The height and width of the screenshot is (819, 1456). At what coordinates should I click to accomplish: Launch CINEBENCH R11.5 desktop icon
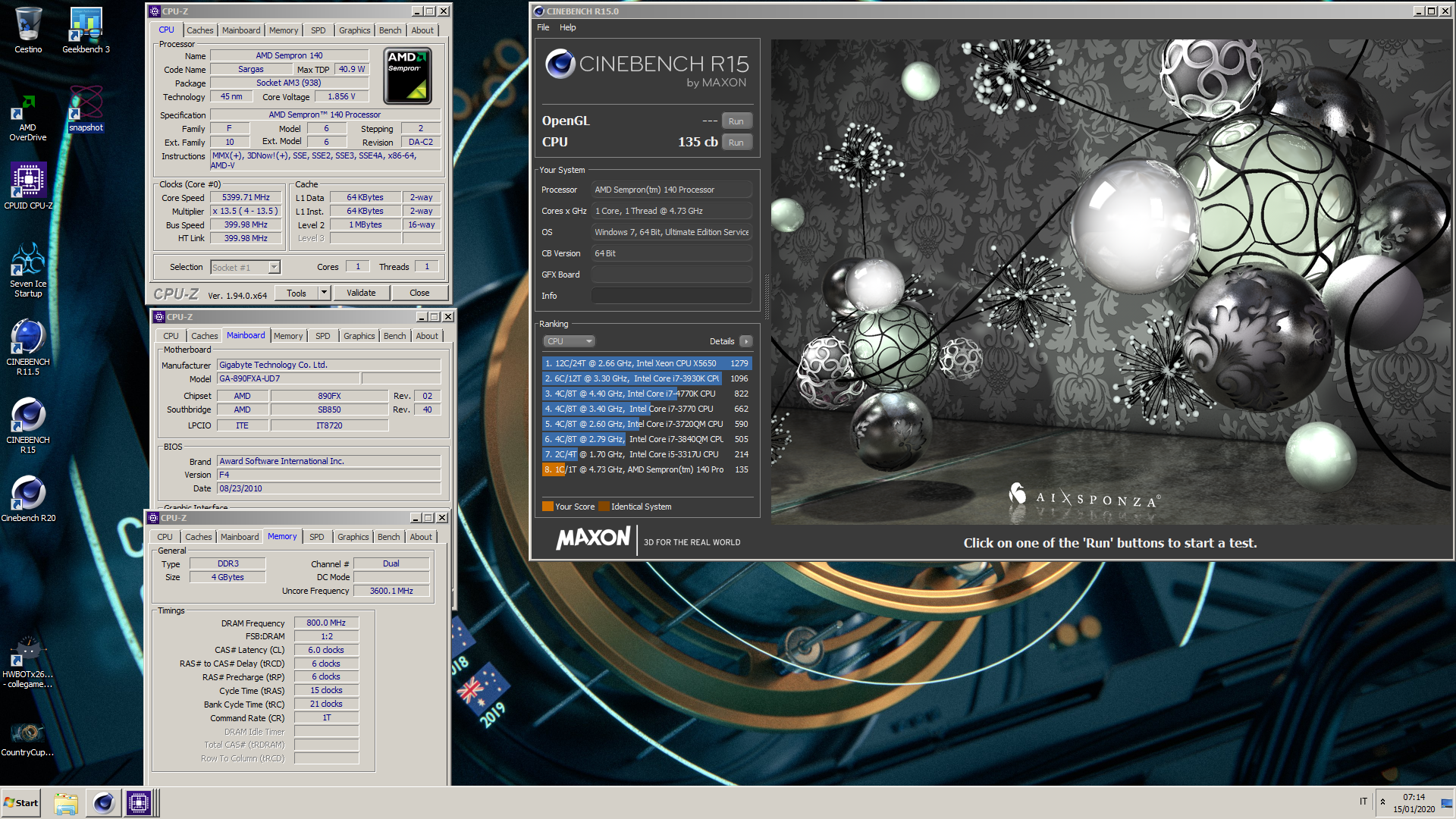point(28,347)
